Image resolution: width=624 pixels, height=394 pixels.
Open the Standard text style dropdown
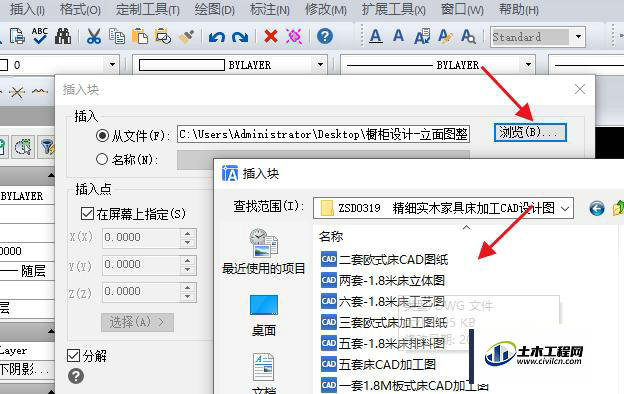(578, 37)
